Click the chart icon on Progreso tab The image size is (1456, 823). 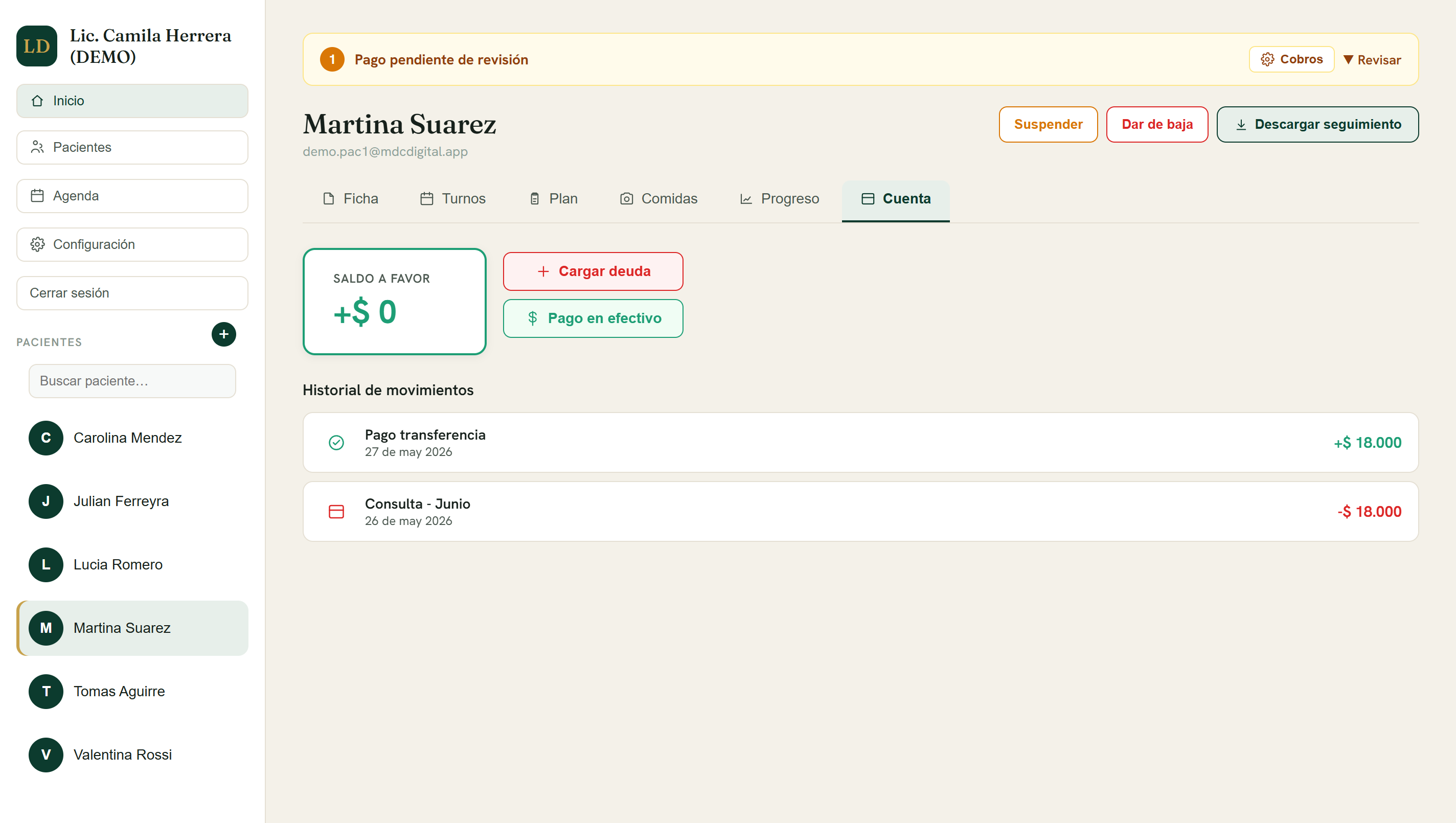point(746,198)
